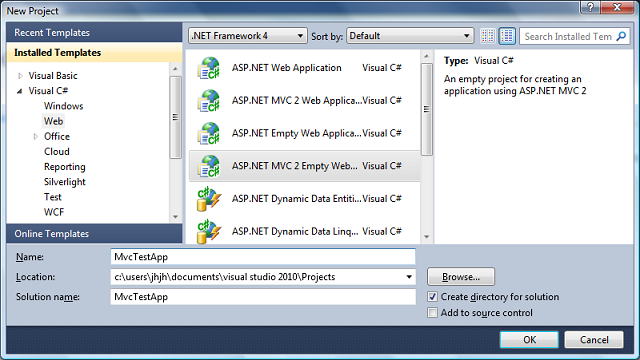Screen dimensions: 640x360
Task: Click the template list scroll up arrow
Action: (x=427, y=56)
